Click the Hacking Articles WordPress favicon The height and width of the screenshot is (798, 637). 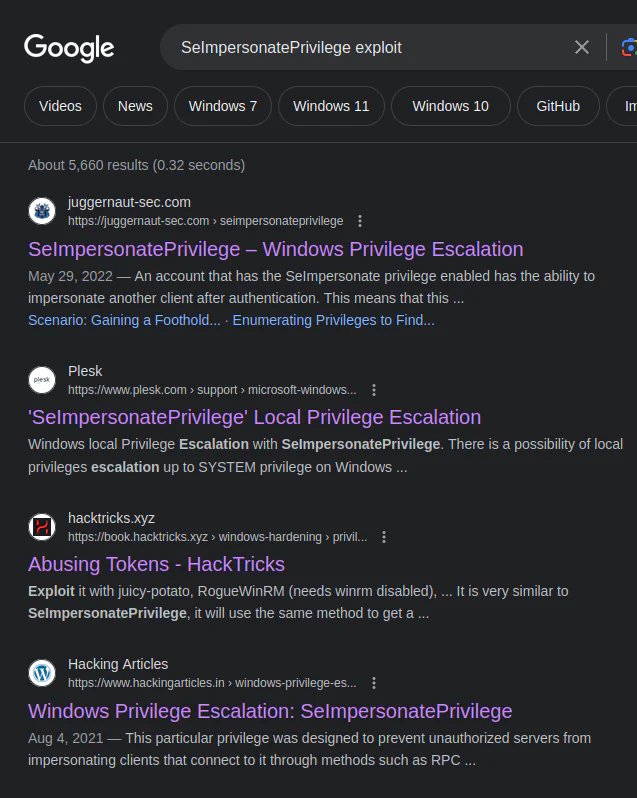pyautogui.click(x=42, y=673)
